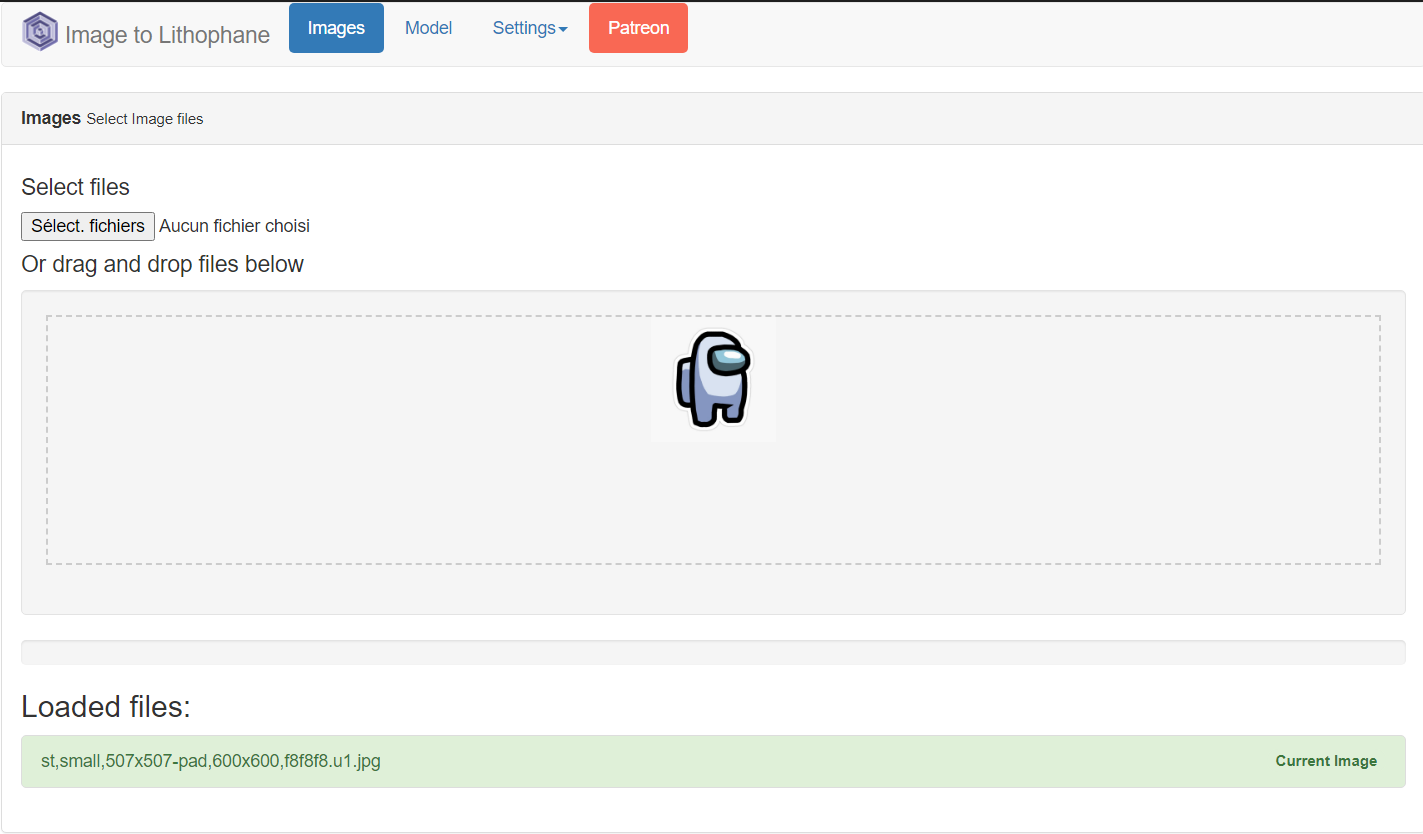Open the Patreon button

(x=638, y=28)
